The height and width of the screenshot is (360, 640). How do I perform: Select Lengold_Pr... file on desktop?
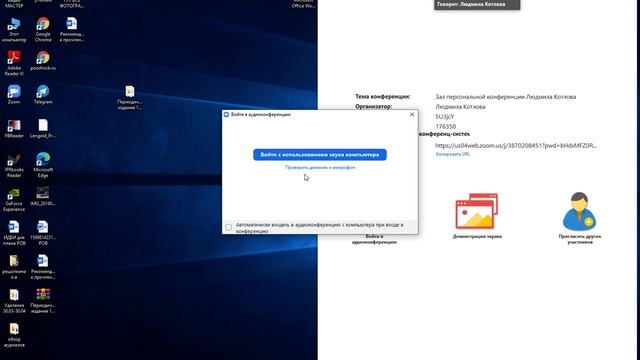(43, 129)
